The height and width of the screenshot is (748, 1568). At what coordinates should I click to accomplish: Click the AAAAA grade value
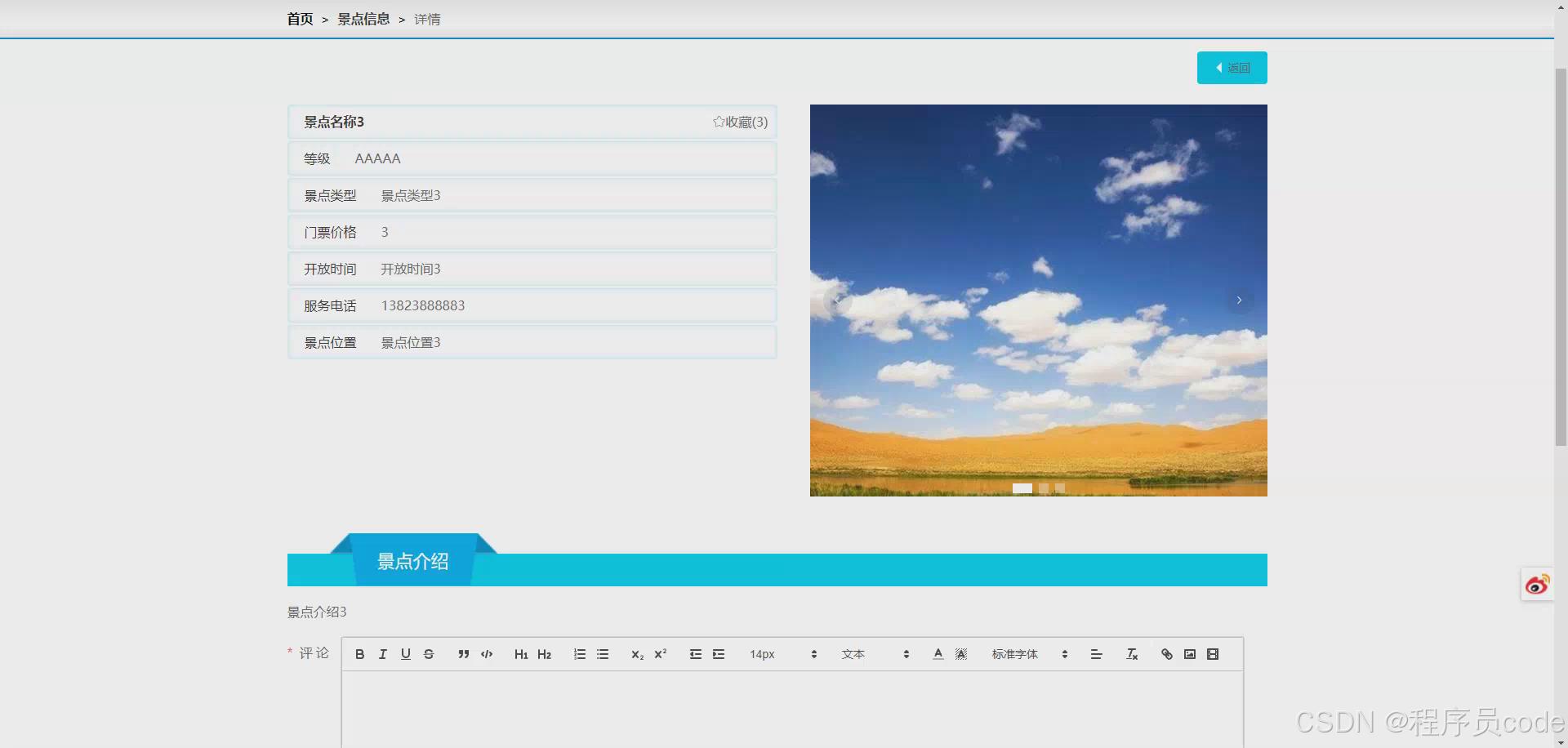[377, 158]
